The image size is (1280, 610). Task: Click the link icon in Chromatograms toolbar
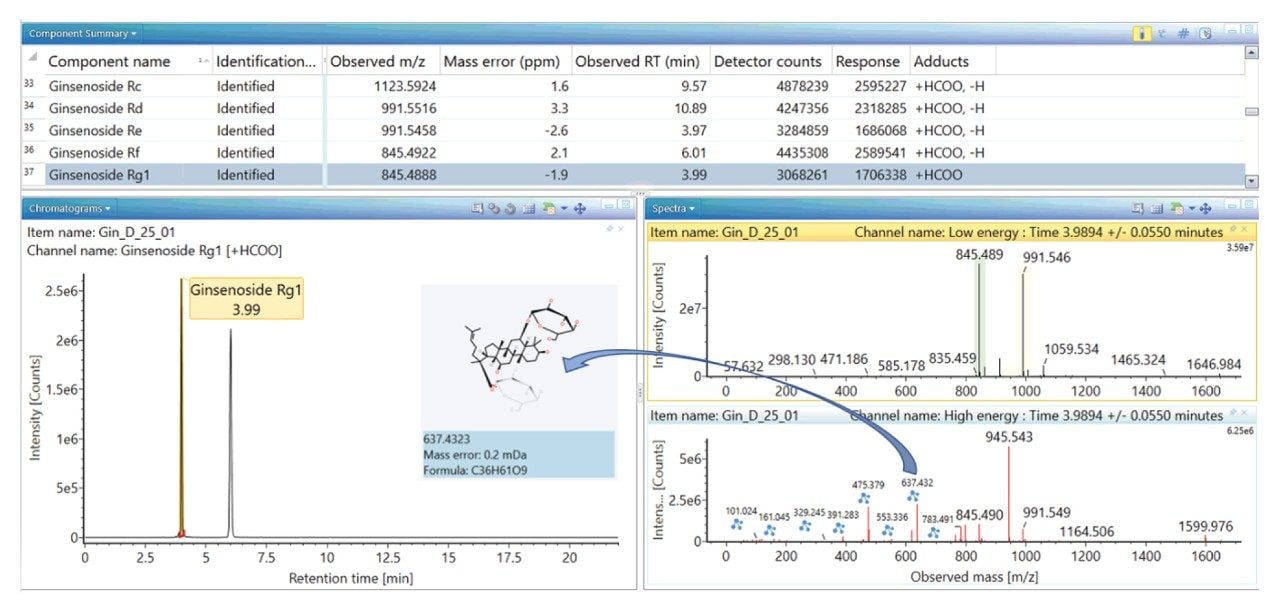tap(494, 208)
